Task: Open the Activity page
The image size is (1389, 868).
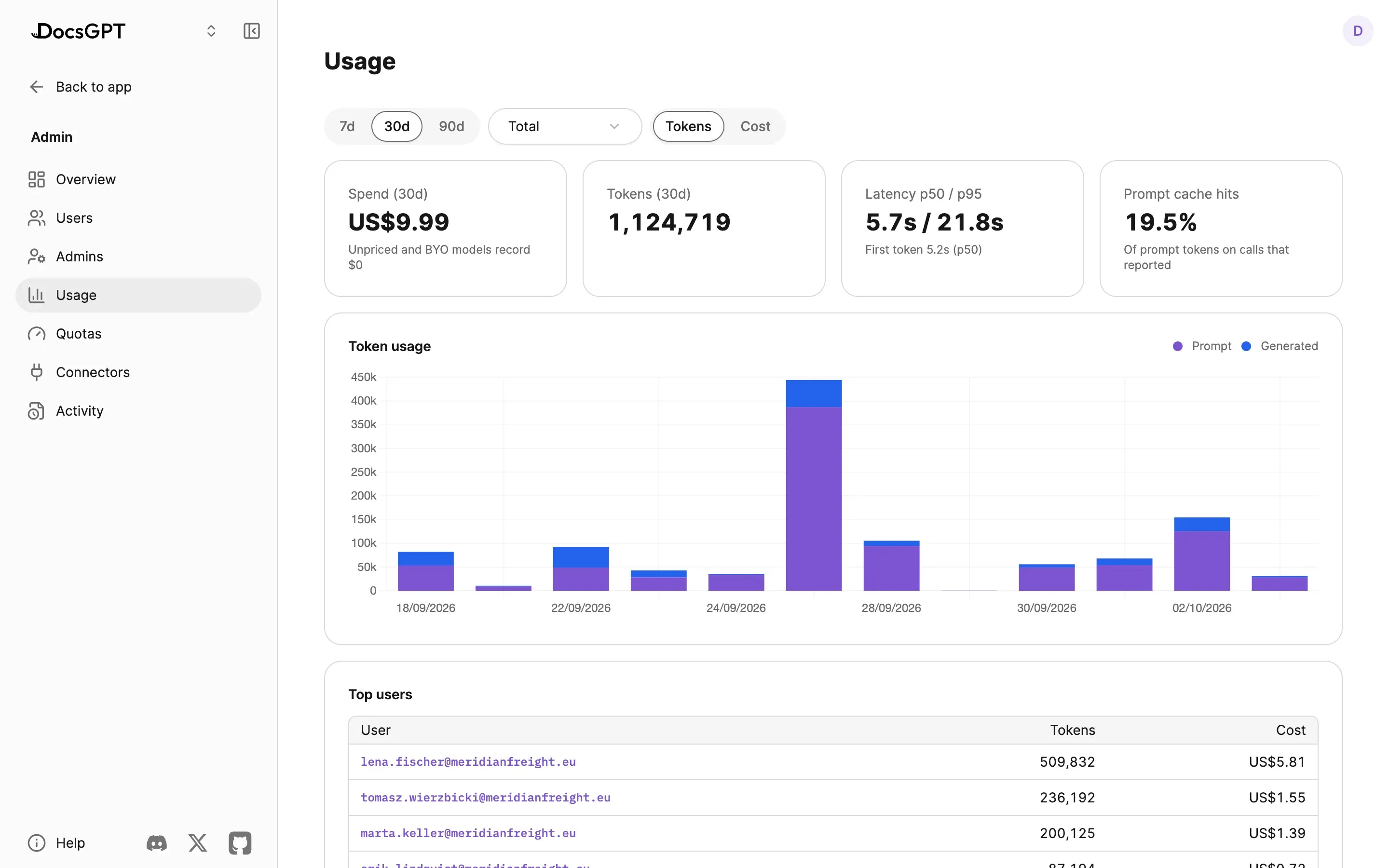Action: 138,411
